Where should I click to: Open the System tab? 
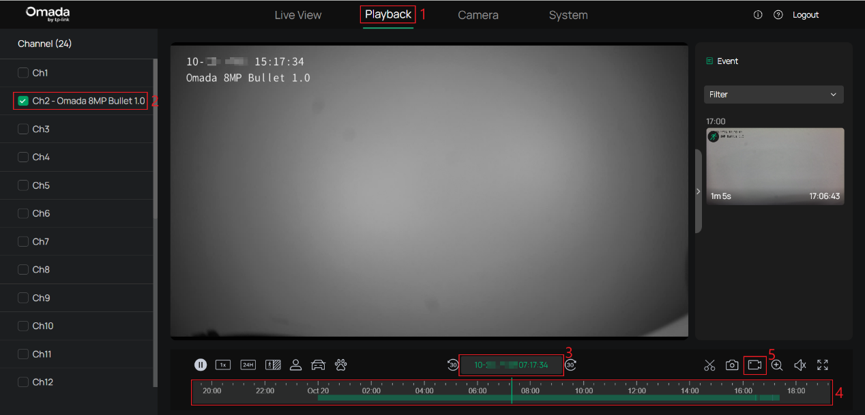568,15
